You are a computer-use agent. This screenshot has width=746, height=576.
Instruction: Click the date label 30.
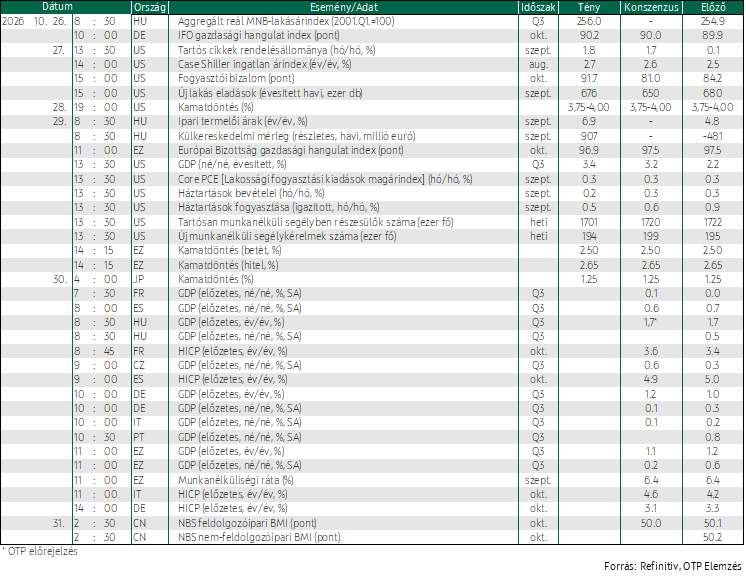(59, 279)
